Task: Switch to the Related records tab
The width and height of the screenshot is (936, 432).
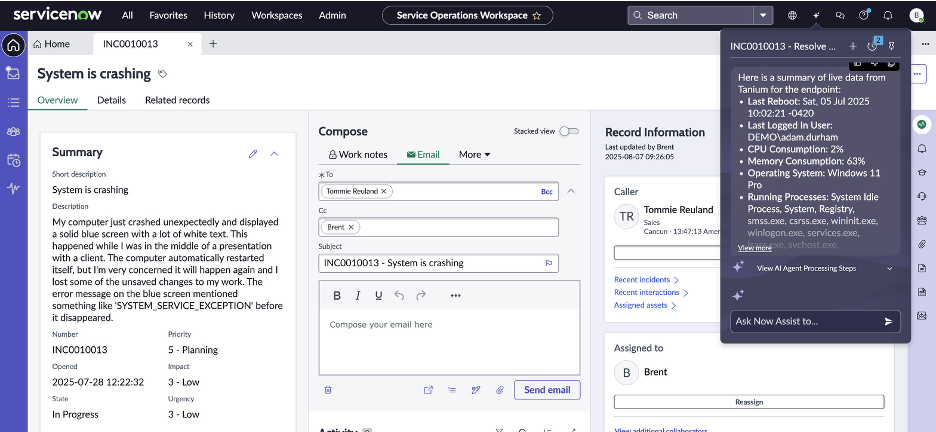Action: coord(177,100)
